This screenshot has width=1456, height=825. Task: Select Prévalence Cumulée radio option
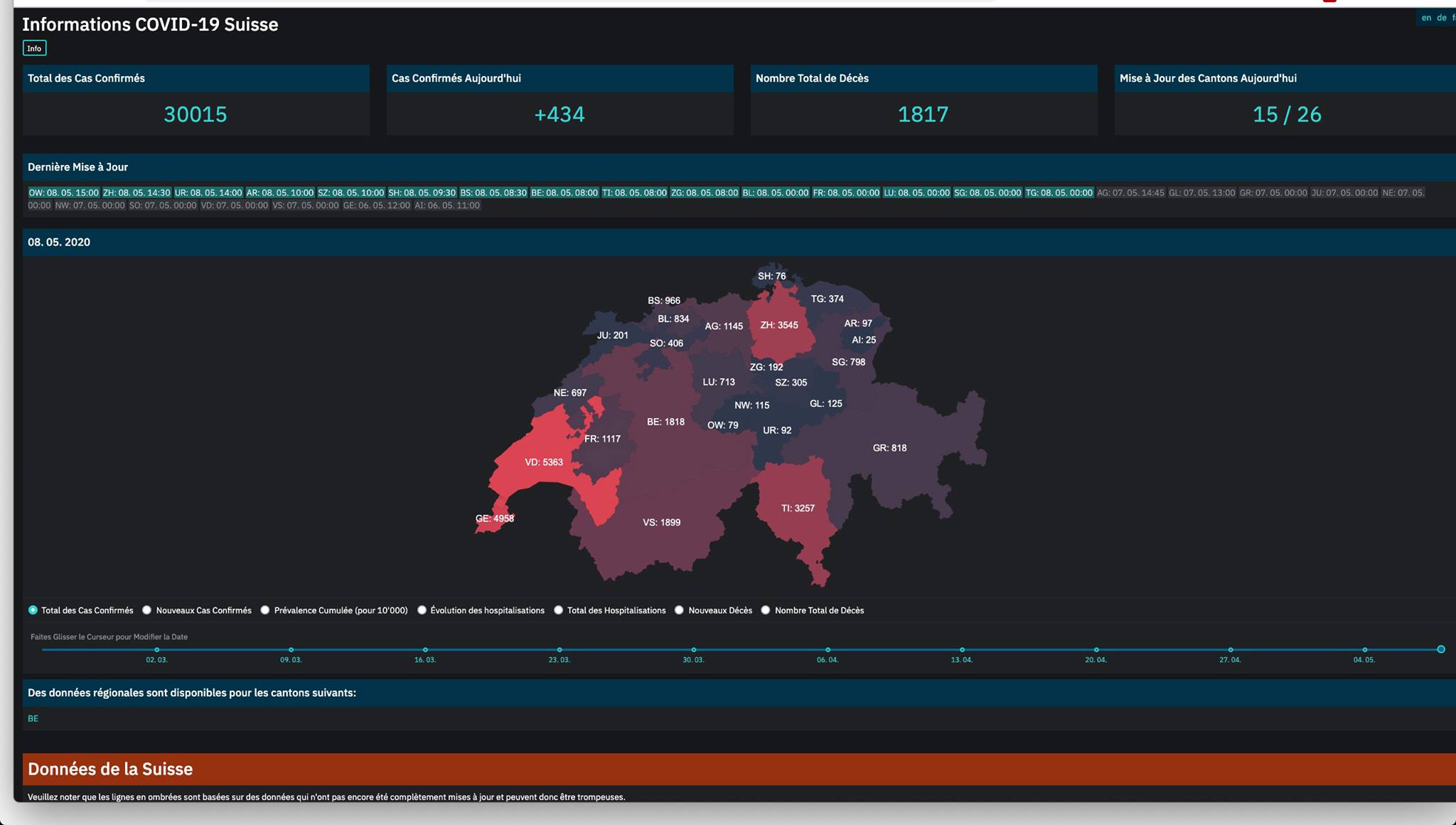click(265, 610)
